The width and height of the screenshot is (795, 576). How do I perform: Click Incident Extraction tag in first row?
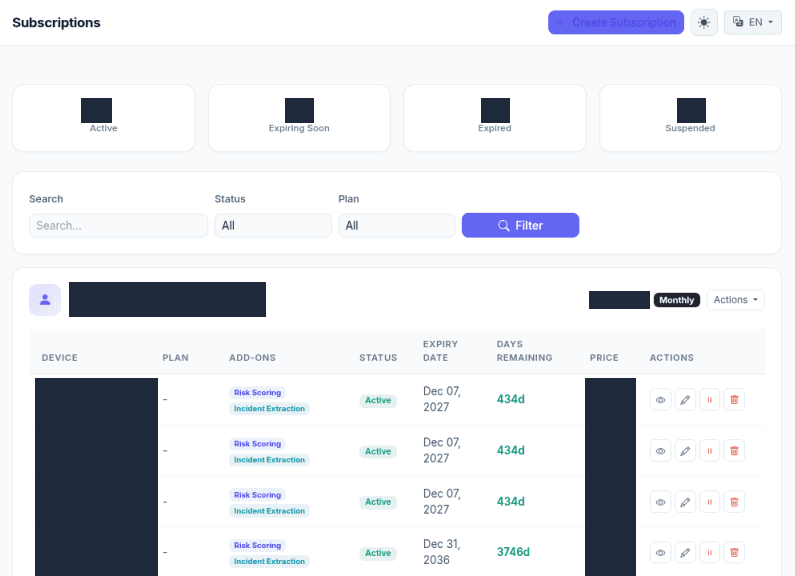click(x=269, y=409)
